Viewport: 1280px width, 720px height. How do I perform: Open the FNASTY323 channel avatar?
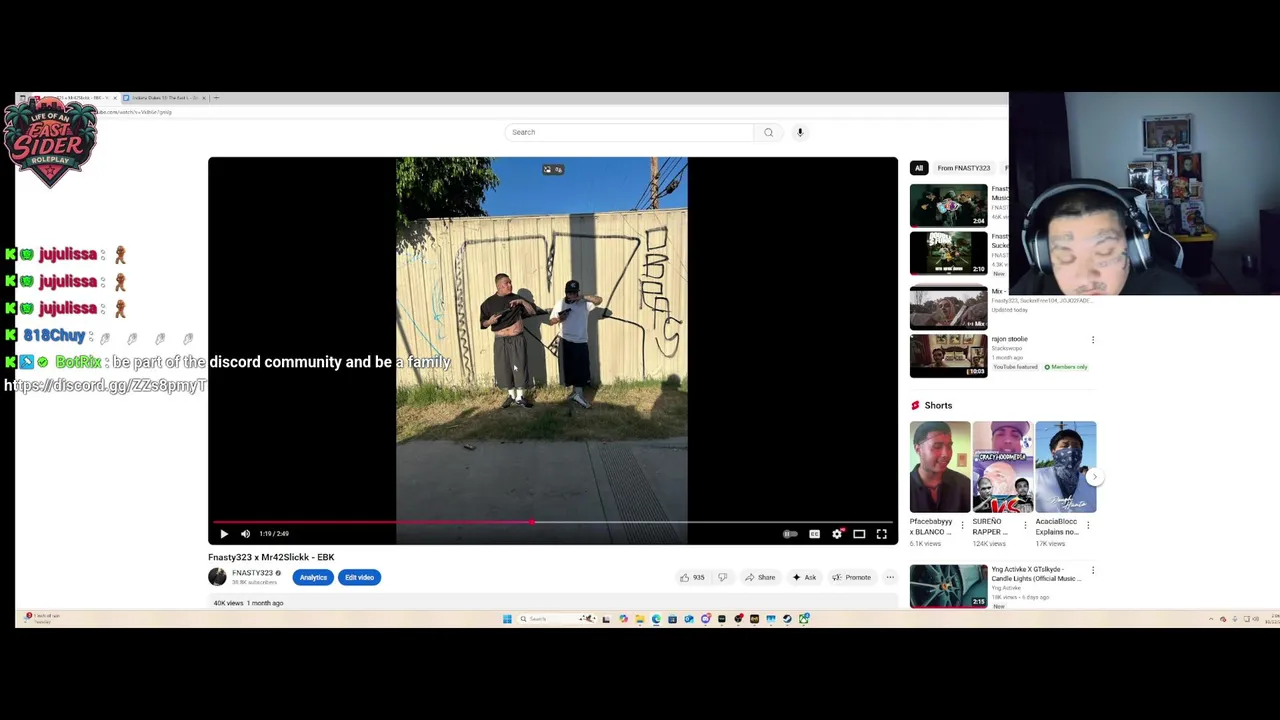[217, 577]
